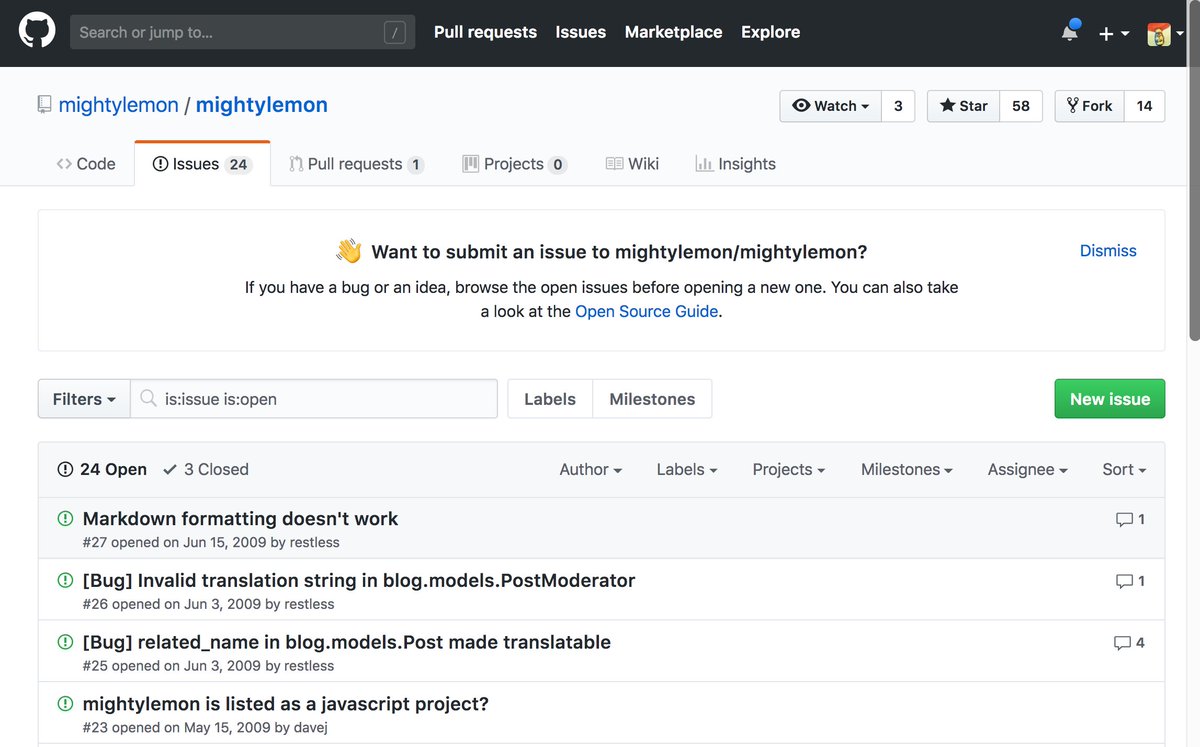This screenshot has height=747, width=1200.
Task: Click the New issue button
Action: click(1110, 399)
